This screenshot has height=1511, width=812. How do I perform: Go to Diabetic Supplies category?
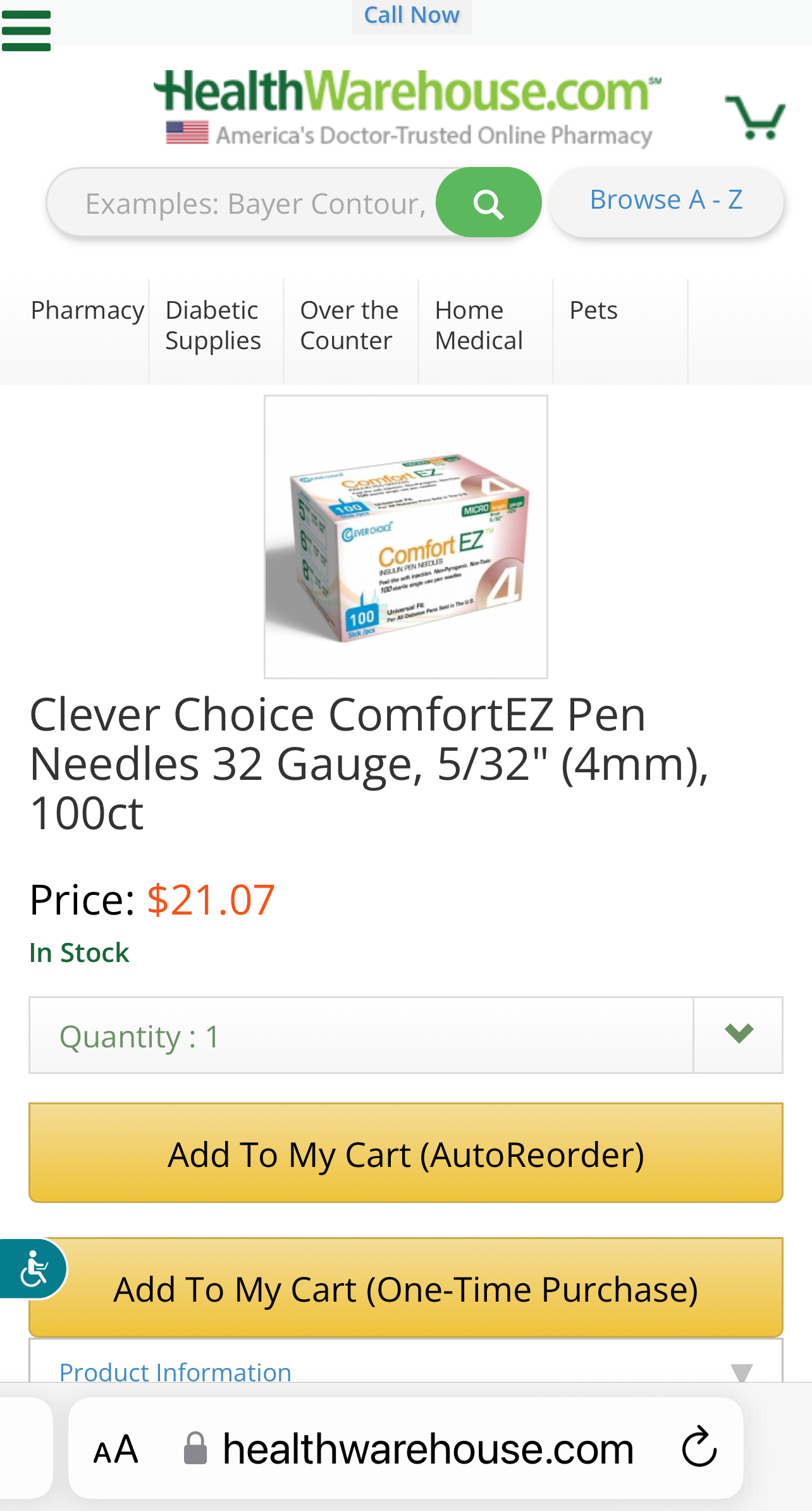pyautogui.click(x=214, y=326)
